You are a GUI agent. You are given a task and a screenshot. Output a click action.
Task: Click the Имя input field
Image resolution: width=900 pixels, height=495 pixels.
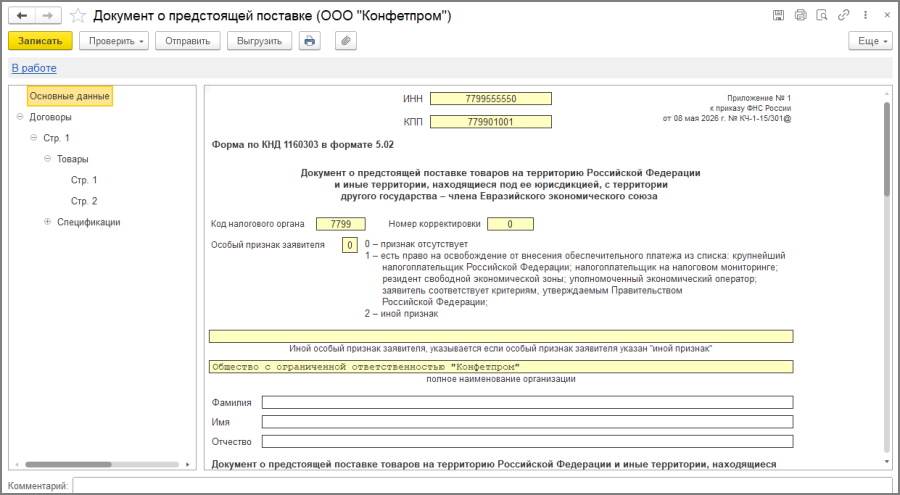pyautogui.click(x=527, y=422)
